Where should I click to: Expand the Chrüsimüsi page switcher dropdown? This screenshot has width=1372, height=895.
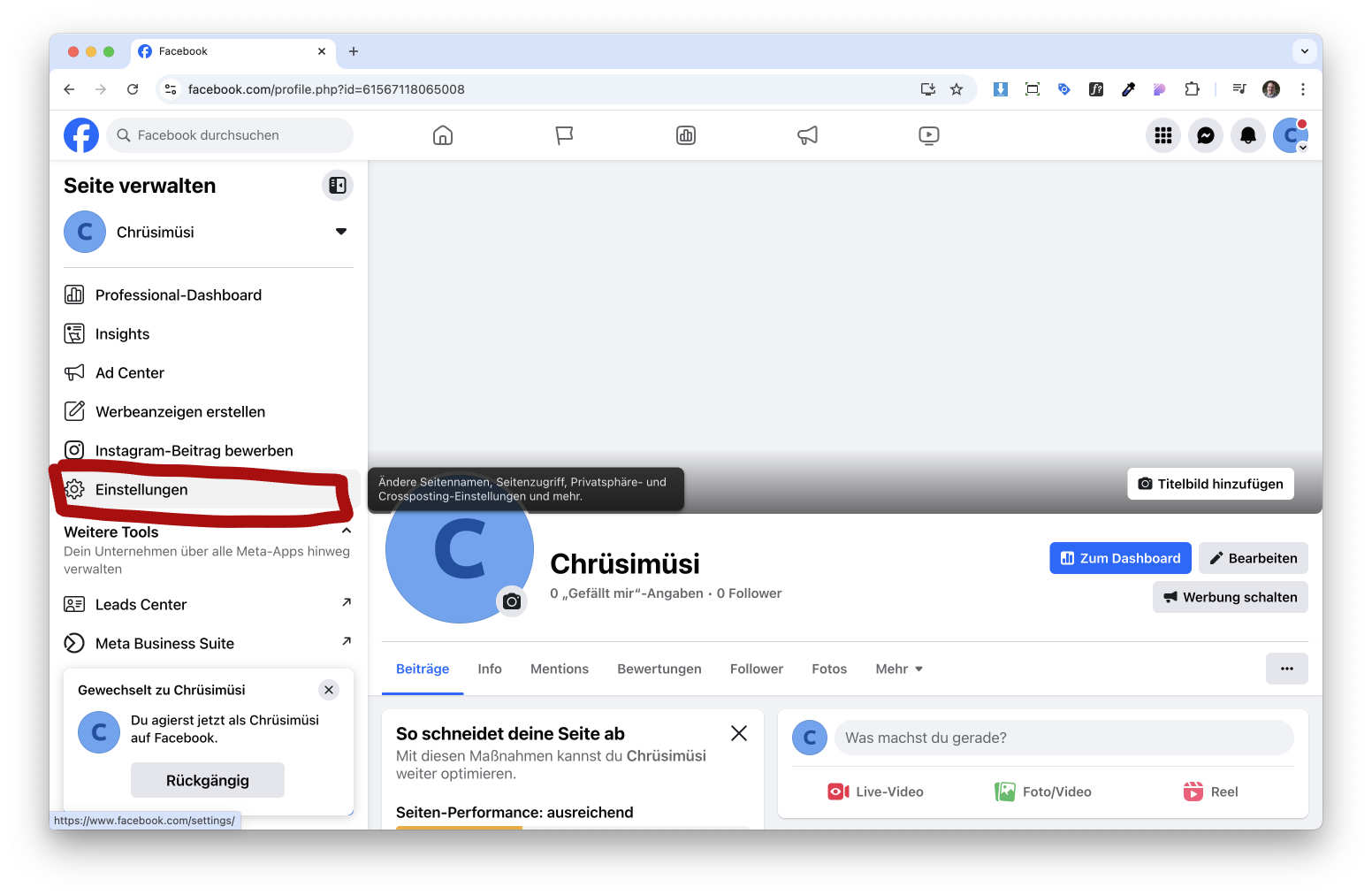pyautogui.click(x=340, y=232)
